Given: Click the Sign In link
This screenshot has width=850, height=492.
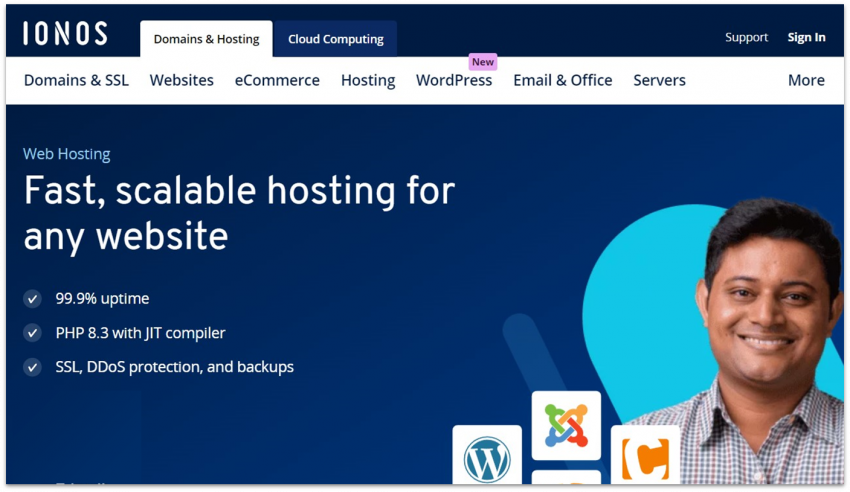Looking at the screenshot, I should 806,37.
